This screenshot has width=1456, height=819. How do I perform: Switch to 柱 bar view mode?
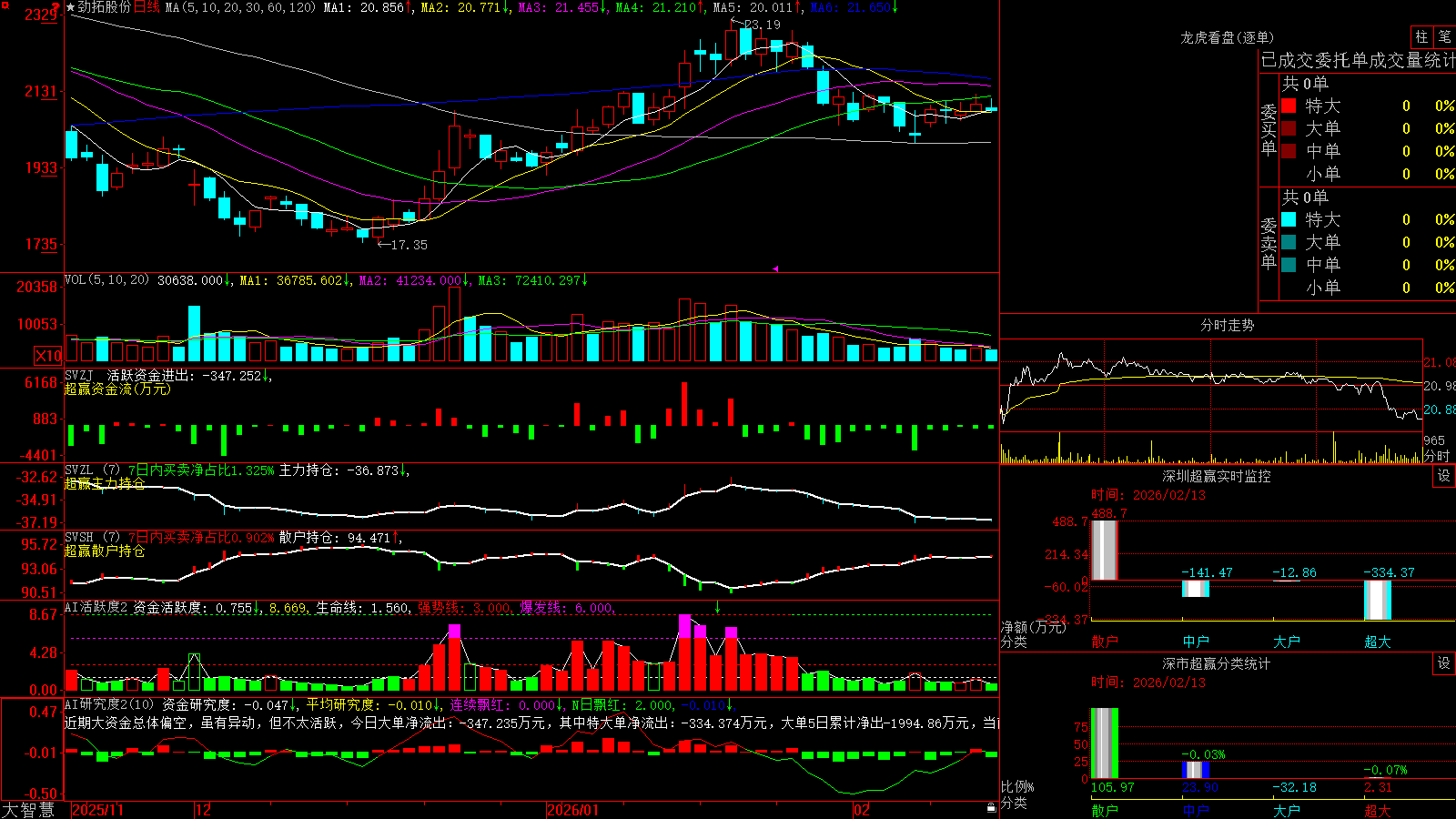[1421, 36]
